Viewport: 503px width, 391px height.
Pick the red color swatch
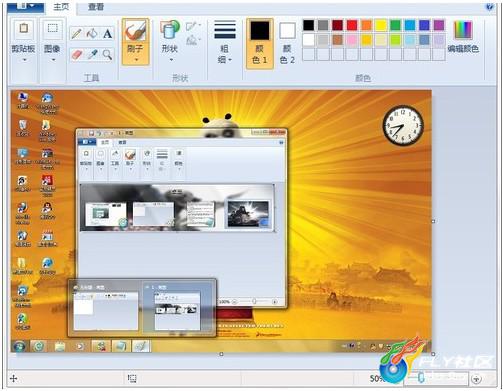coord(352,25)
